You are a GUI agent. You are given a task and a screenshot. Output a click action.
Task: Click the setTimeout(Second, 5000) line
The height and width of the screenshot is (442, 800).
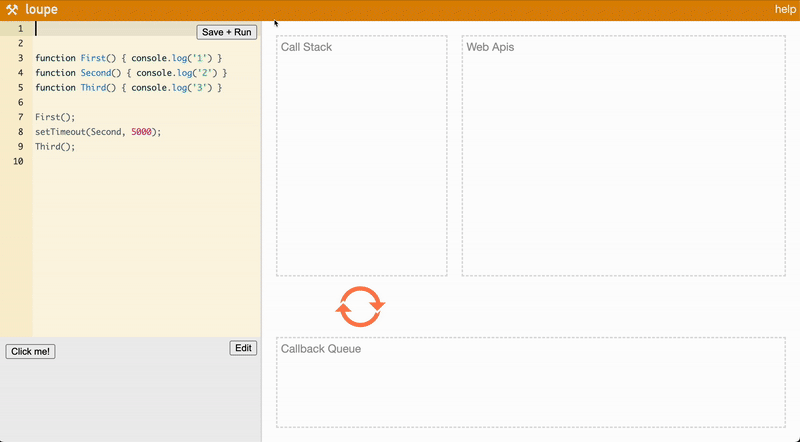98,132
